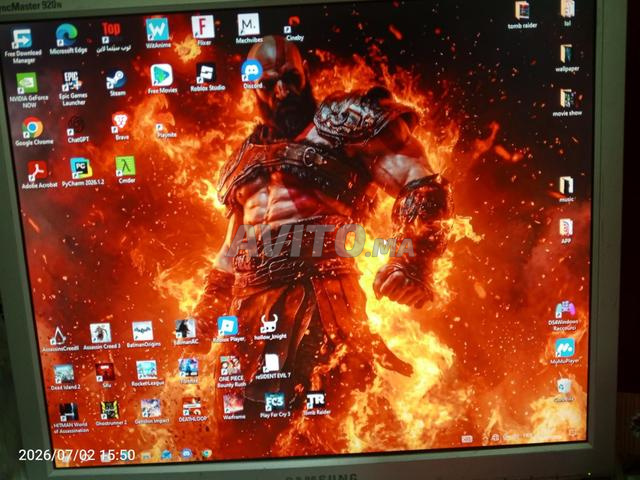Image resolution: width=640 pixels, height=480 pixels.
Task: Select the tomb raider folder
Action: tap(522, 11)
